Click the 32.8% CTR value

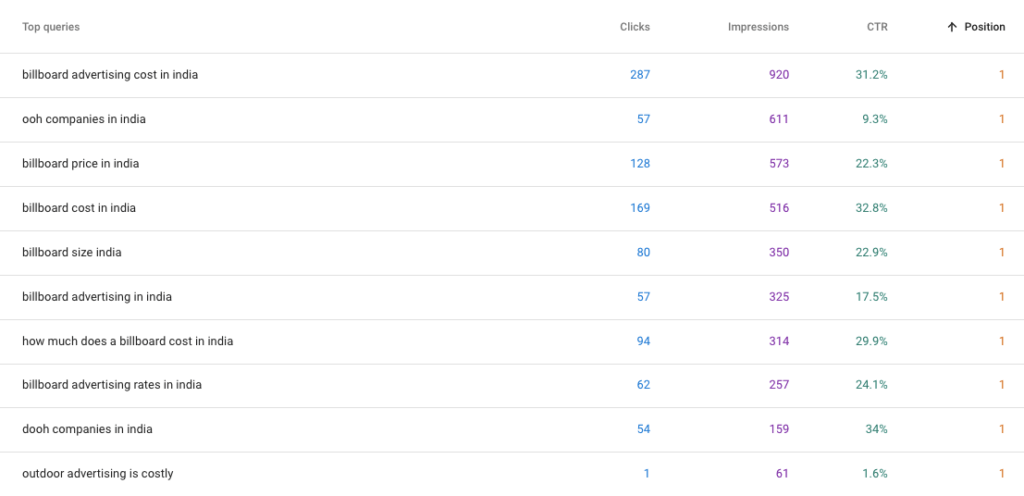[x=871, y=208]
